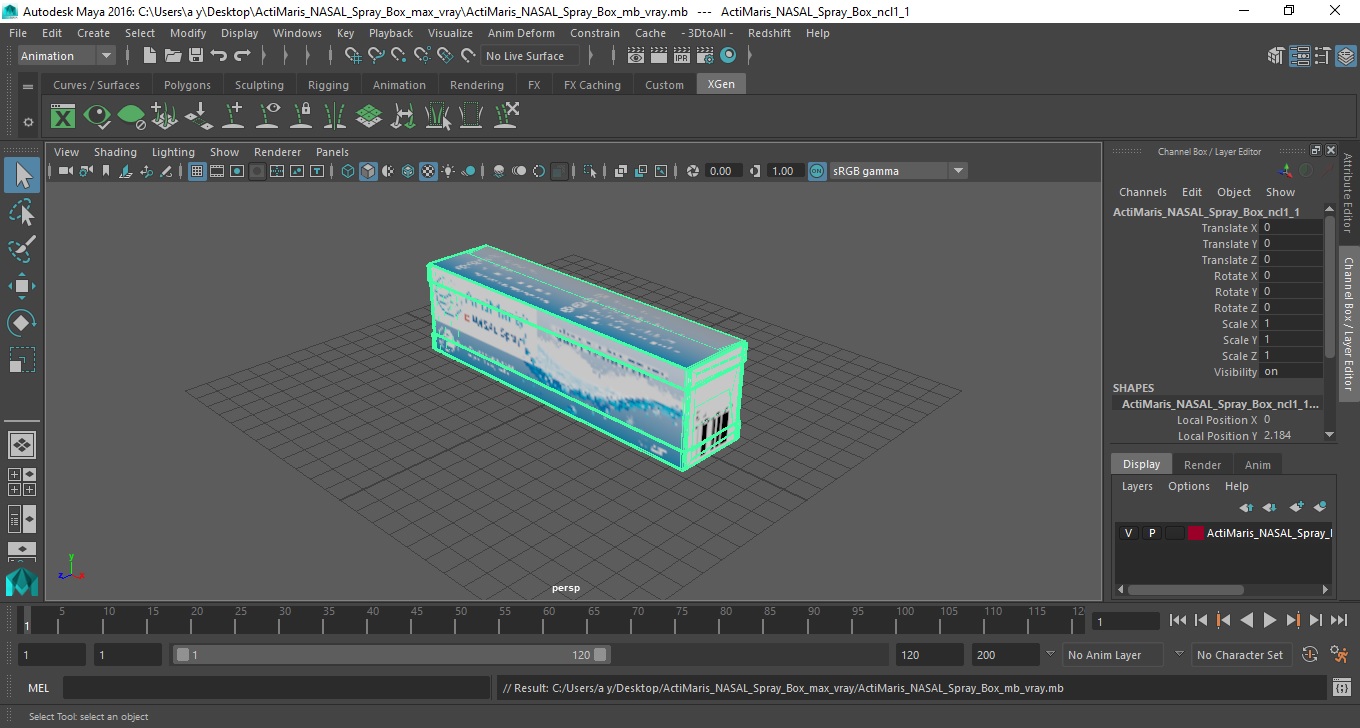Toggle wireframe shading in the viewport
Viewport: 1360px width, 728px height.
348,171
